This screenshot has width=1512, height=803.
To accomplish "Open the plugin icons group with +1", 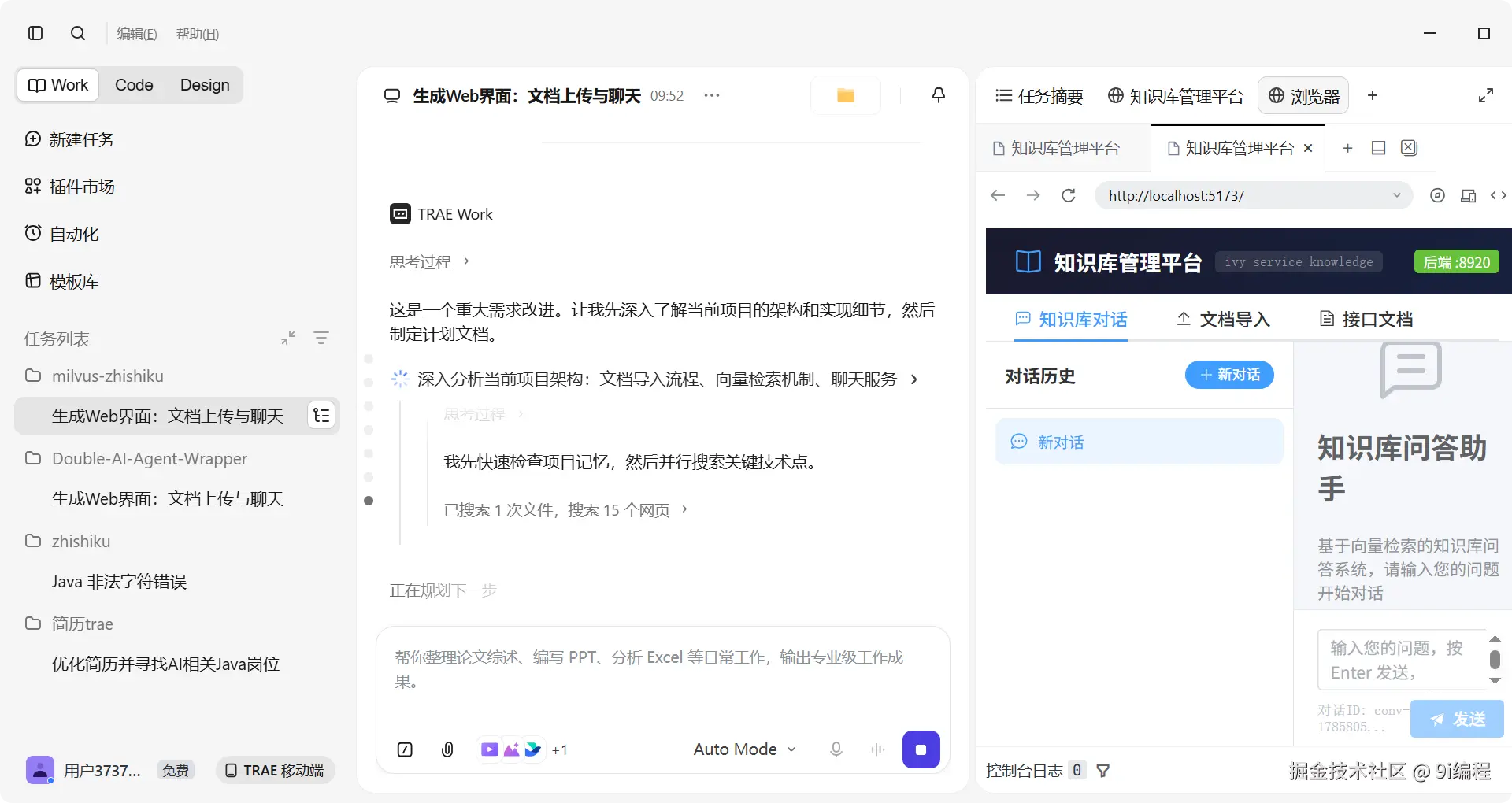I will [524, 749].
